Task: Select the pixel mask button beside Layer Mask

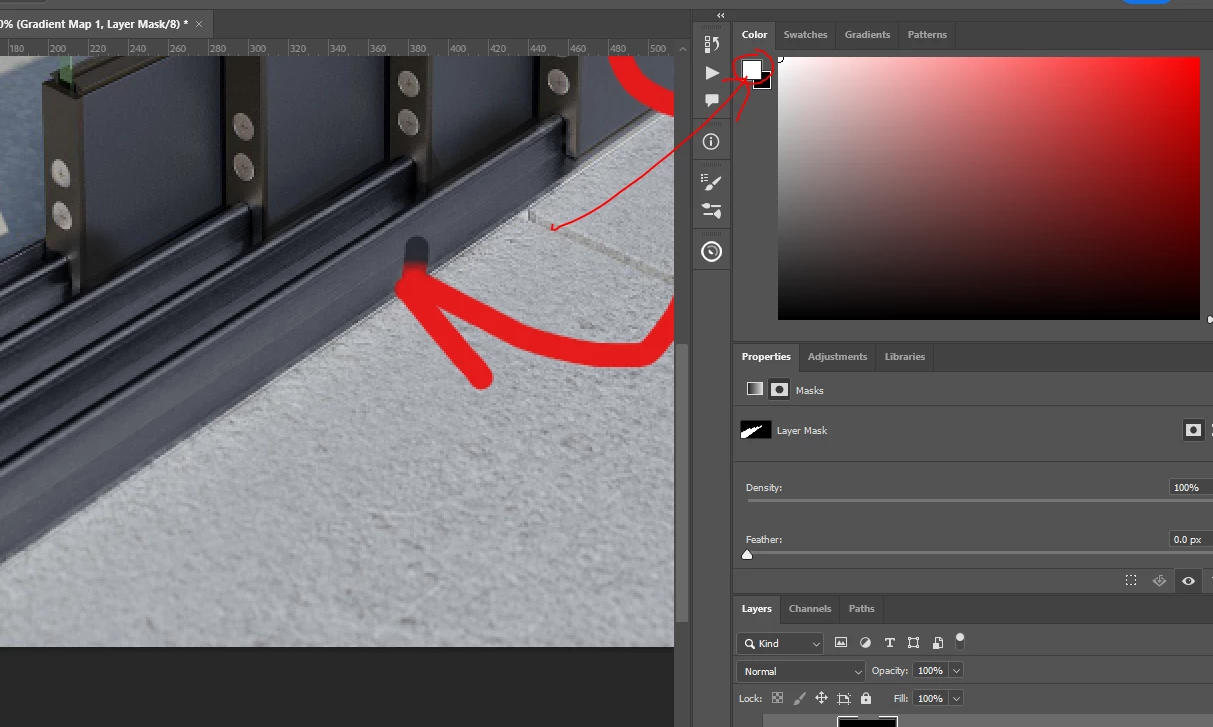Action: (x=1193, y=430)
